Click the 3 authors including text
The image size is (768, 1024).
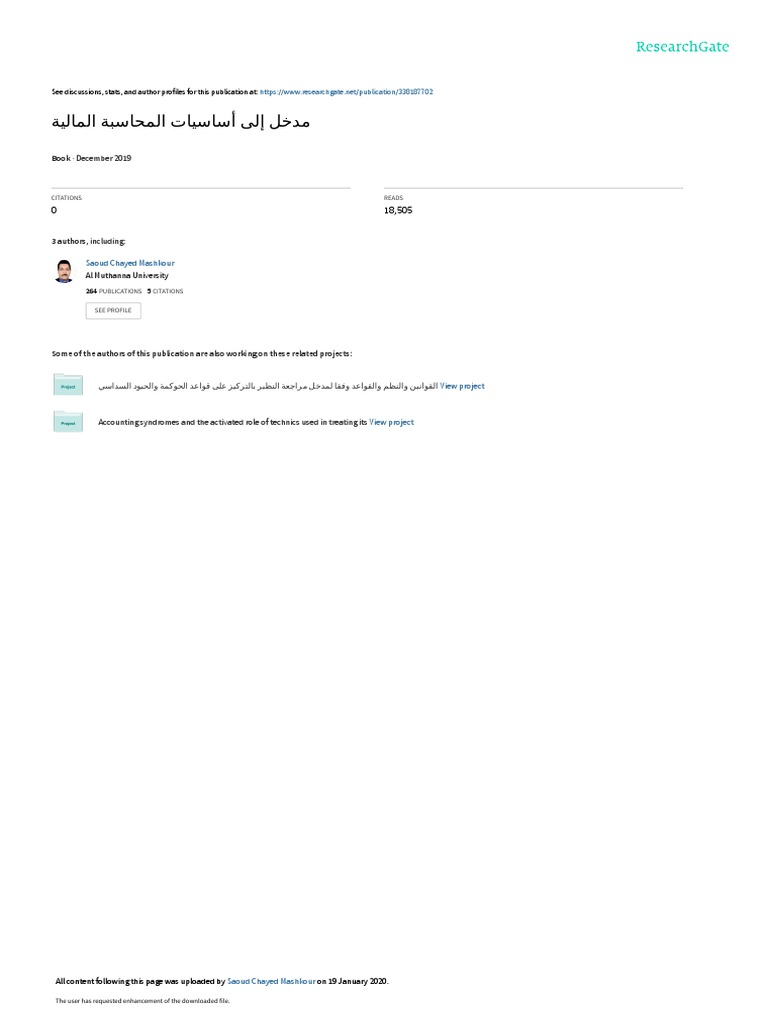[88, 242]
